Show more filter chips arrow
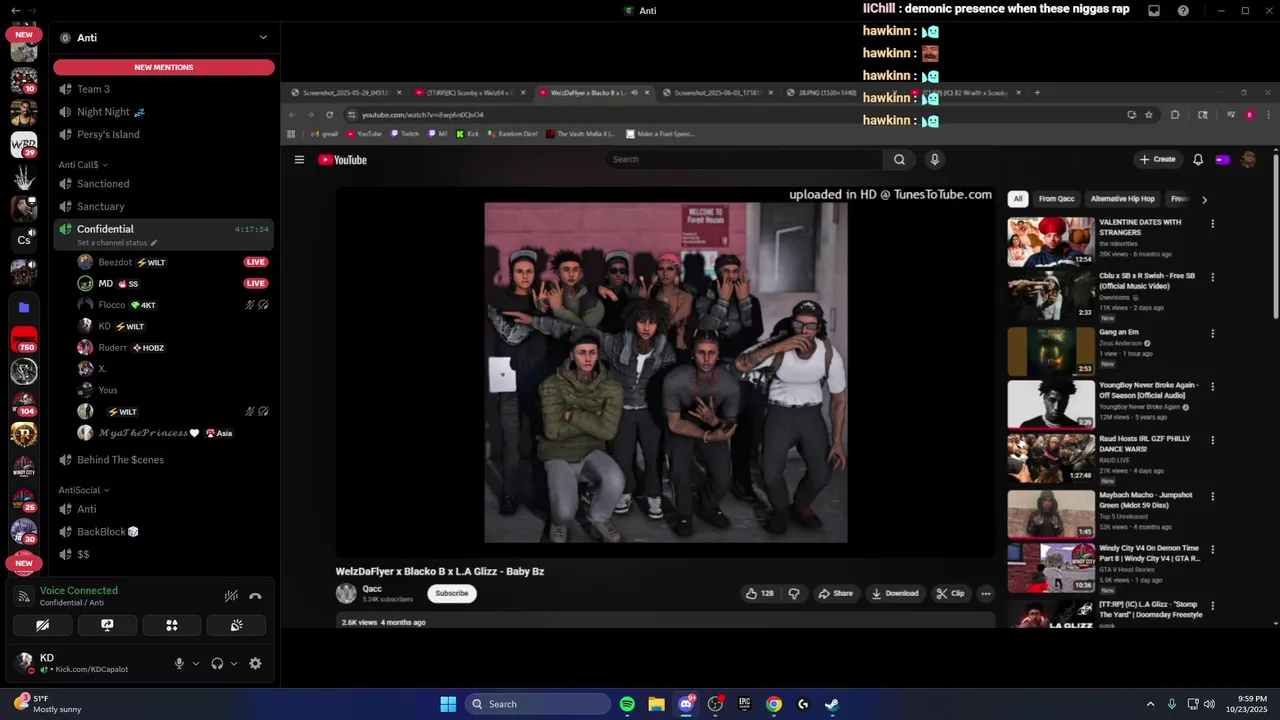This screenshot has width=1280, height=720. pos(1204,200)
